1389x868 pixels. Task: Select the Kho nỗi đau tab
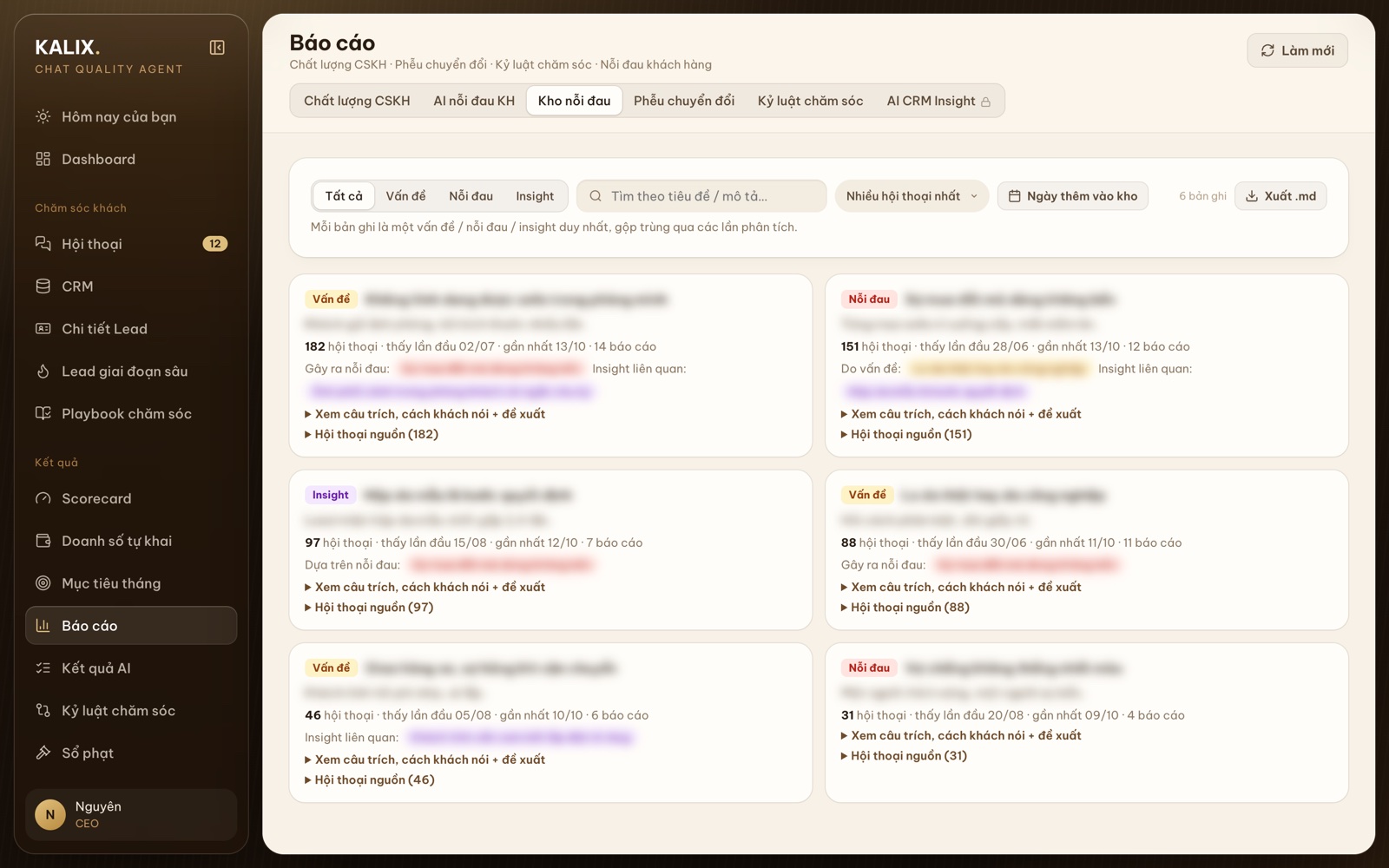click(x=574, y=101)
